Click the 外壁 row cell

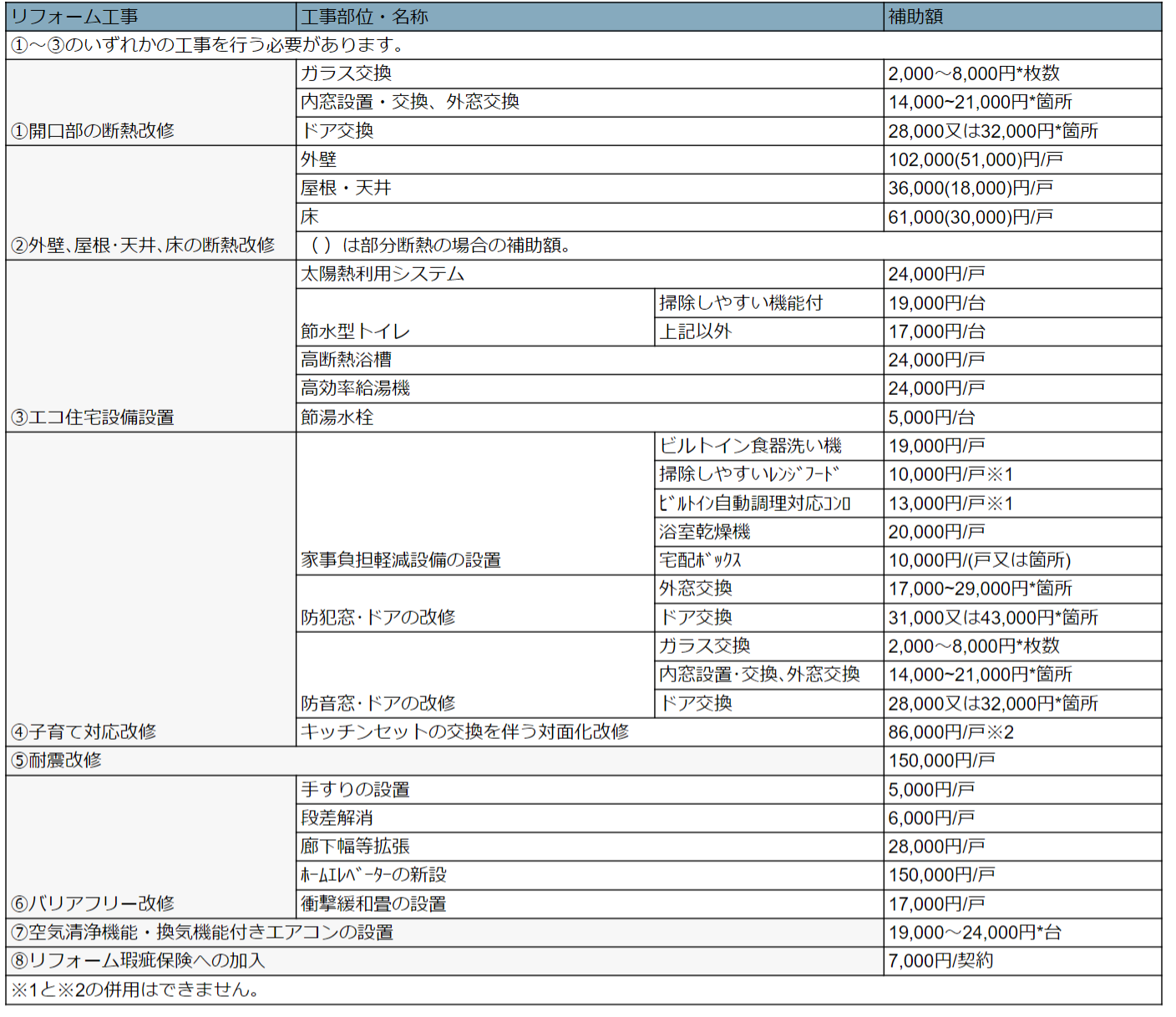(589, 159)
